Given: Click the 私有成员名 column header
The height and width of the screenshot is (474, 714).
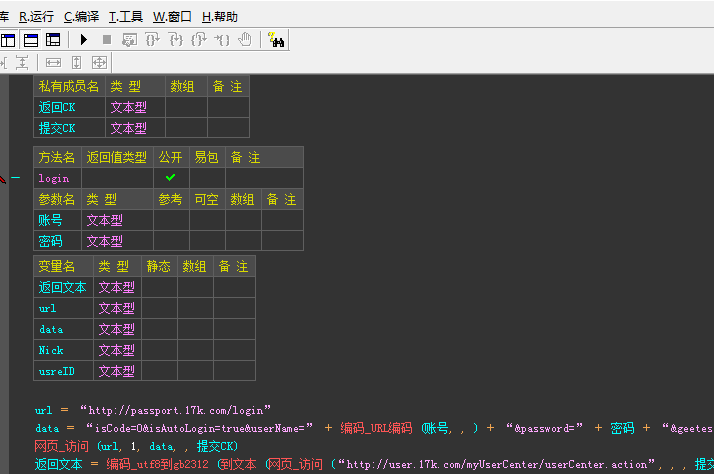Looking at the screenshot, I should [x=69, y=86].
